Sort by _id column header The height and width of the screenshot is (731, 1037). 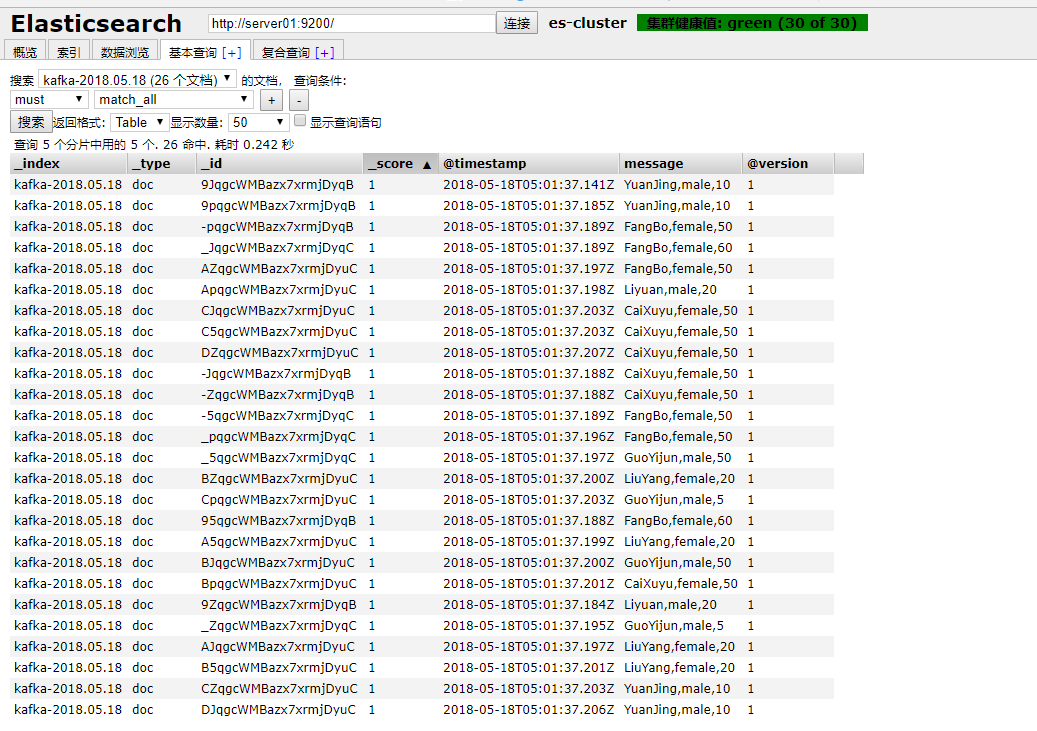[279, 163]
